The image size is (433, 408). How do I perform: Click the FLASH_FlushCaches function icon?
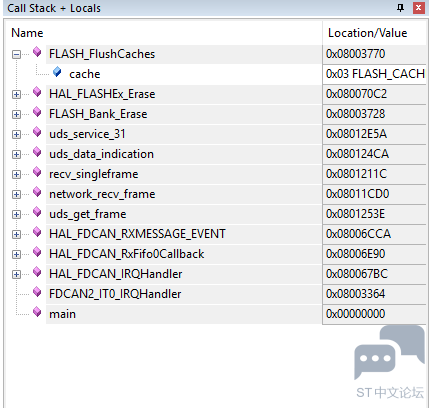tap(37, 52)
